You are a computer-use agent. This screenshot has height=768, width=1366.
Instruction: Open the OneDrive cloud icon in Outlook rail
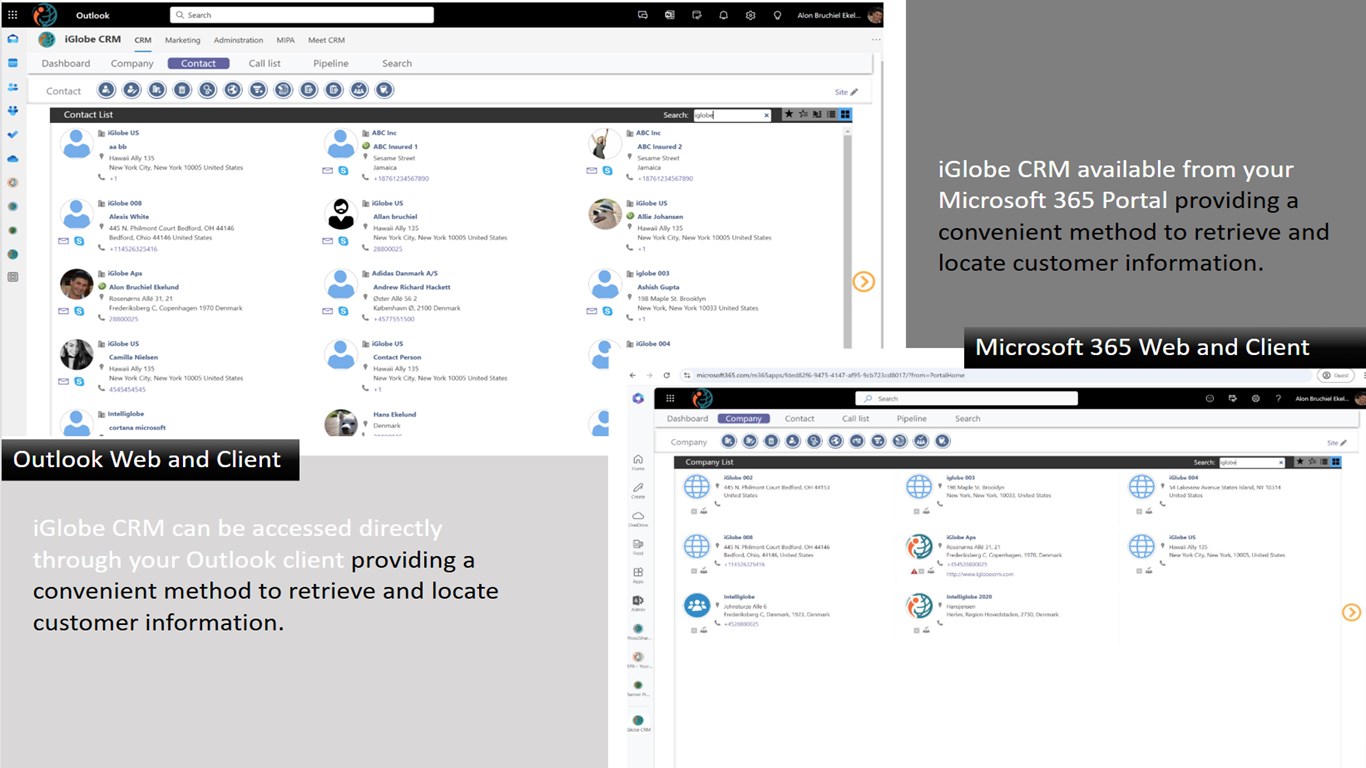(x=12, y=158)
